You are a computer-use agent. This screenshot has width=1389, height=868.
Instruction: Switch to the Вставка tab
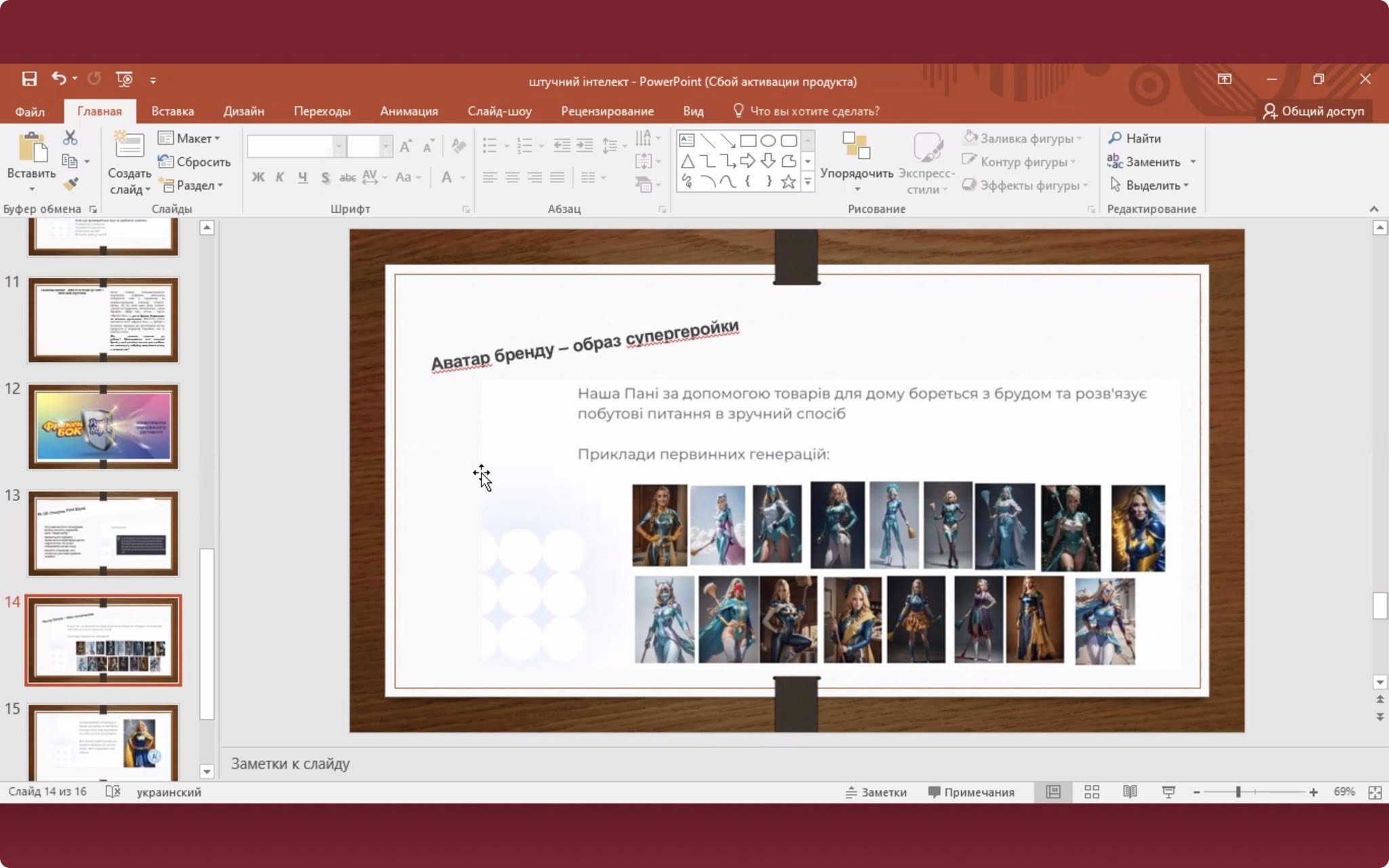click(x=172, y=111)
